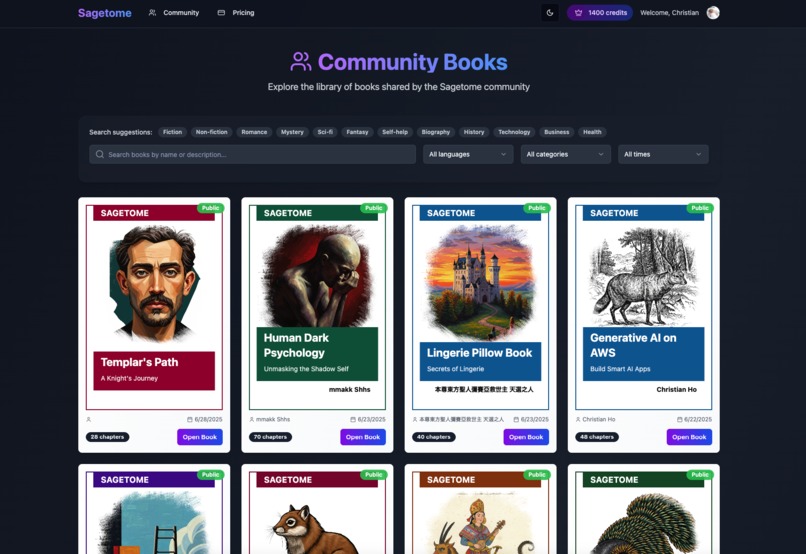Viewport: 806px width, 554px height.
Task: Click the Sagetome logo
Action: point(105,13)
